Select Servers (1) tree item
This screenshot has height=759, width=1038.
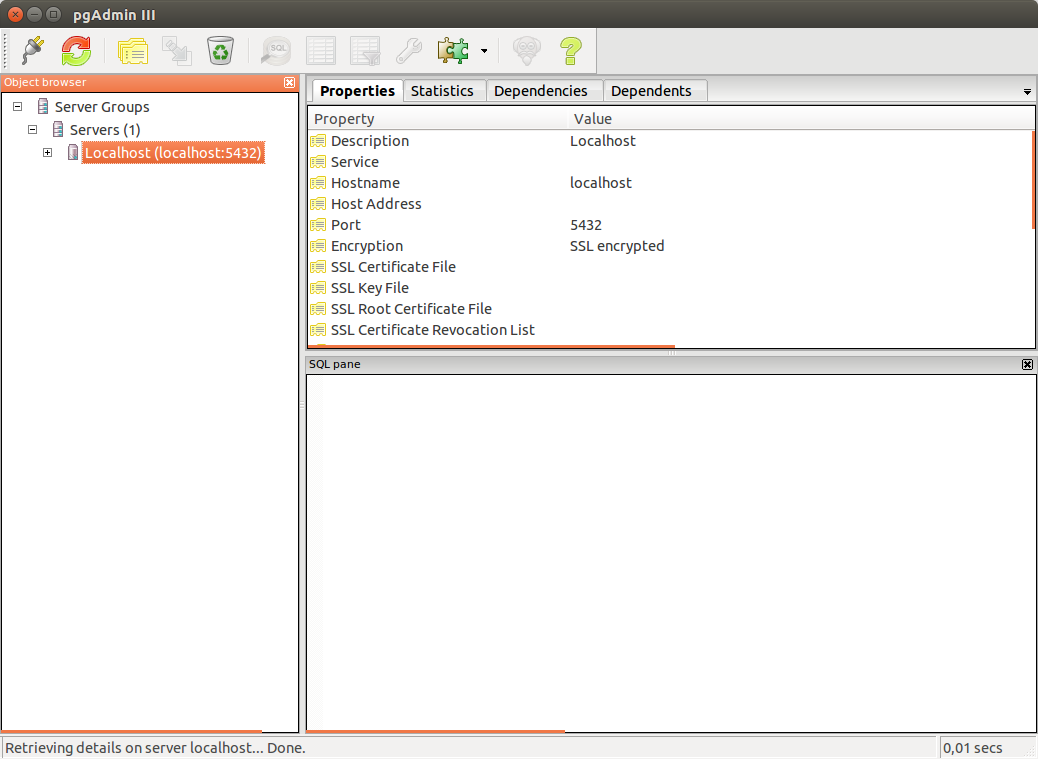coord(105,130)
